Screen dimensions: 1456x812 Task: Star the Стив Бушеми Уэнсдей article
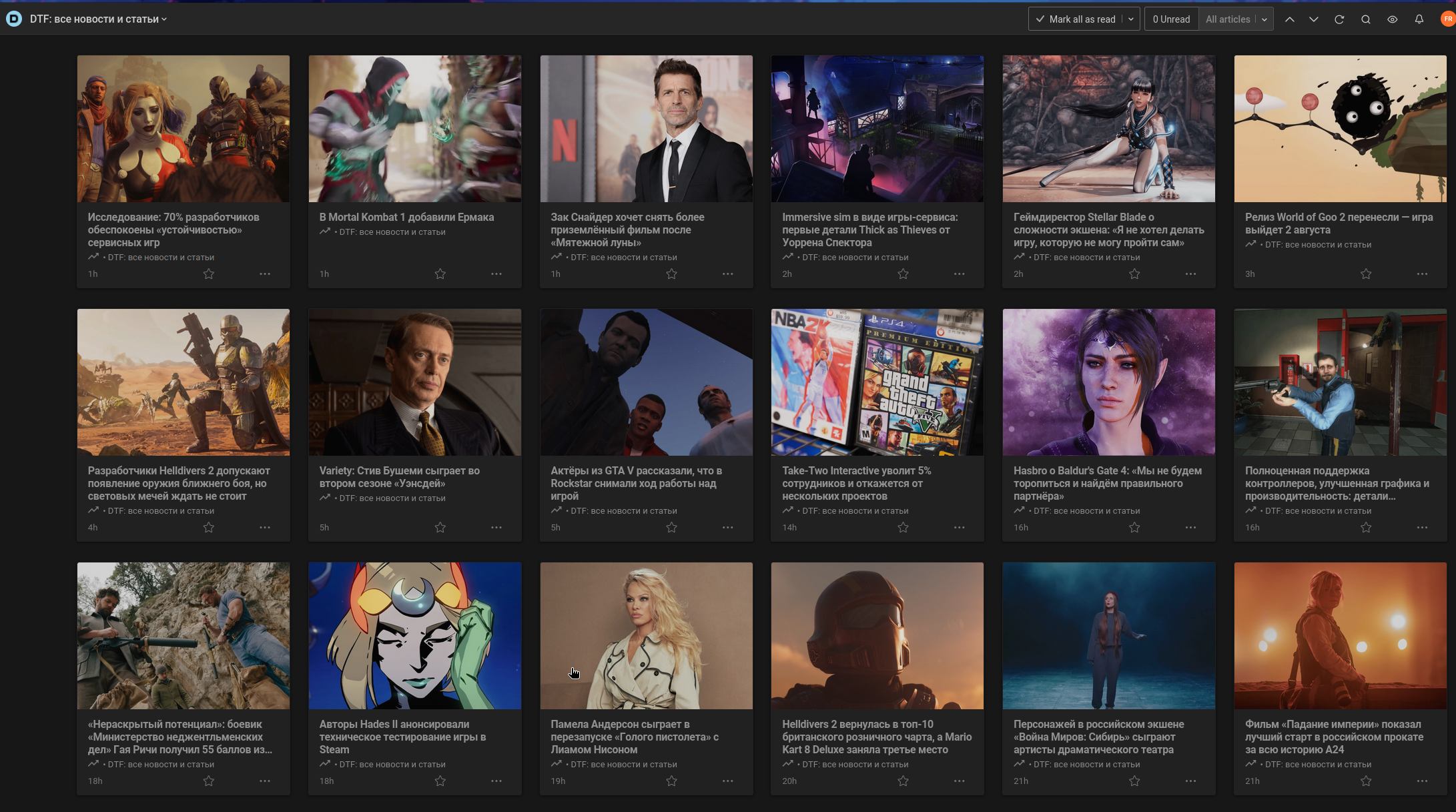pos(440,528)
